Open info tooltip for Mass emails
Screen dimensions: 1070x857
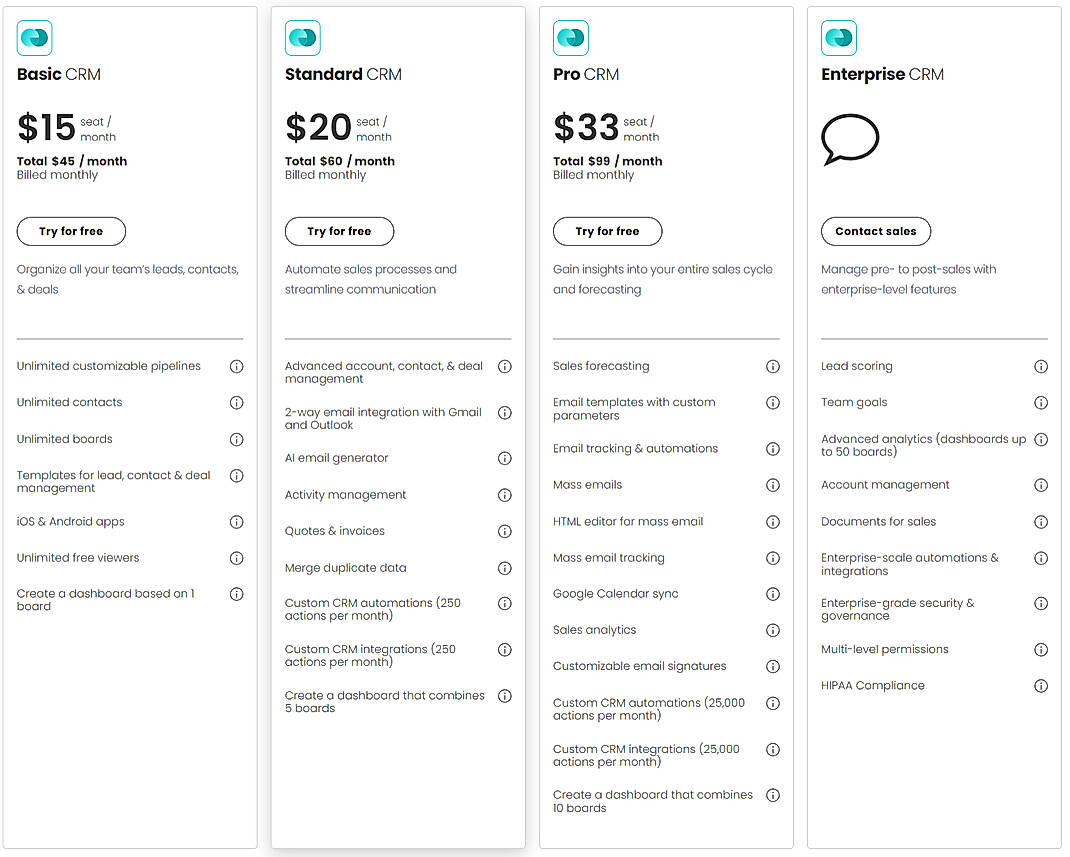point(773,484)
